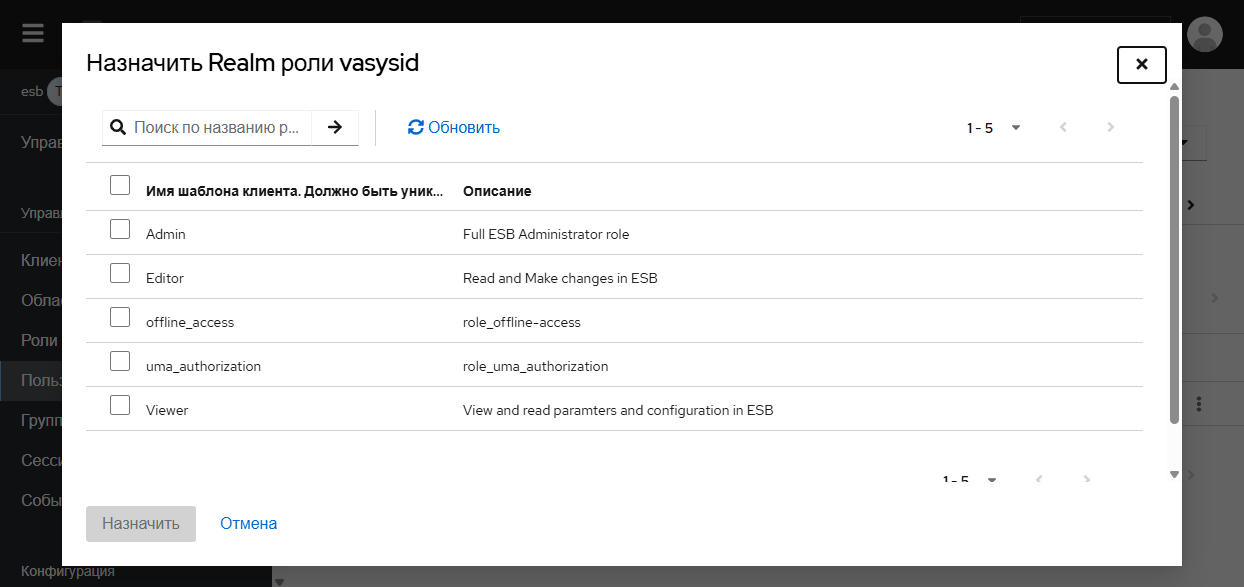Image resolution: width=1244 pixels, height=587 pixels.
Task: Click the Отмена link
Action: 249,523
